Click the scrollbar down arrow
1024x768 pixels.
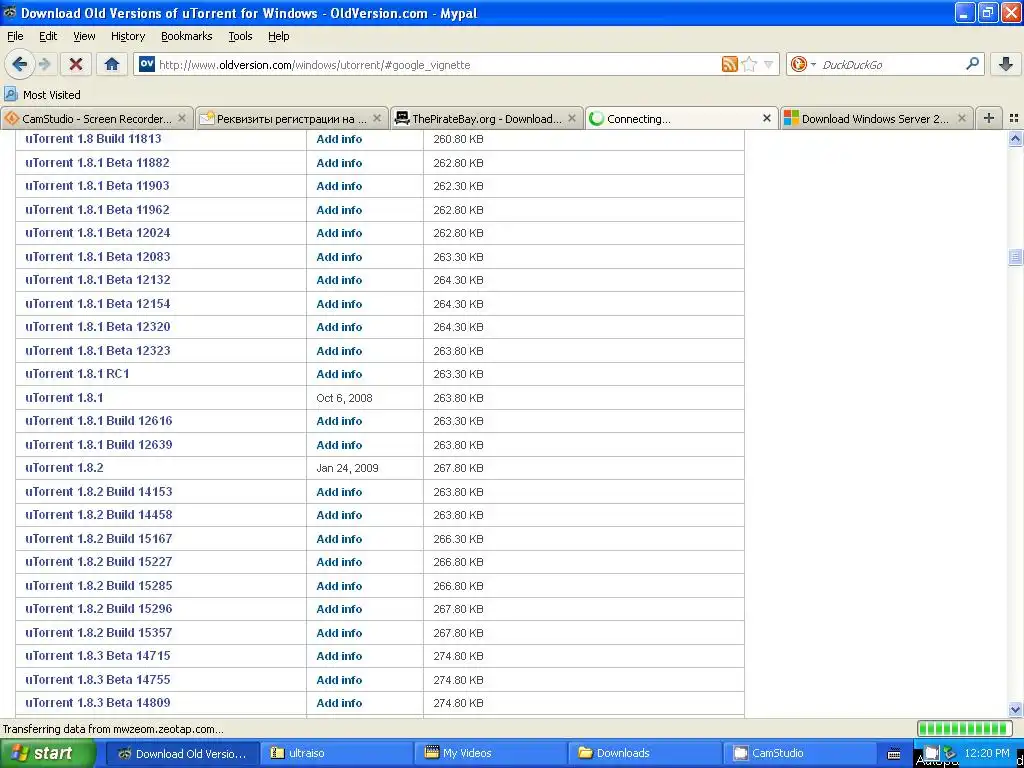(1015, 709)
